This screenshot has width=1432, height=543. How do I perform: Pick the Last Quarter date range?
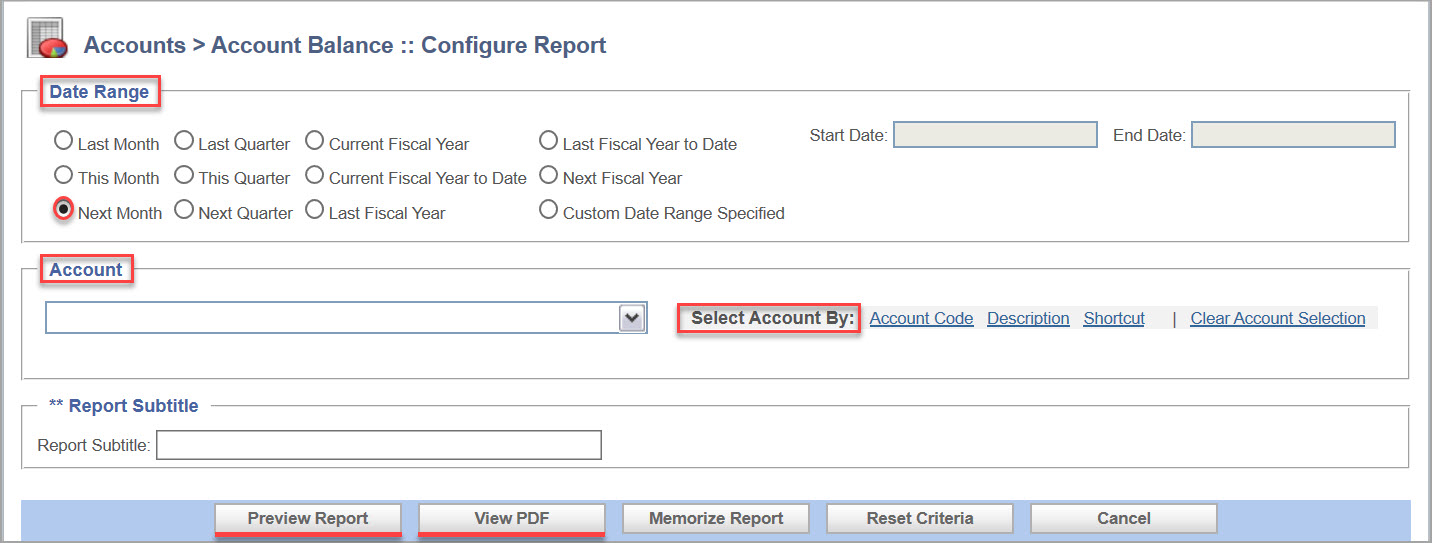click(183, 140)
